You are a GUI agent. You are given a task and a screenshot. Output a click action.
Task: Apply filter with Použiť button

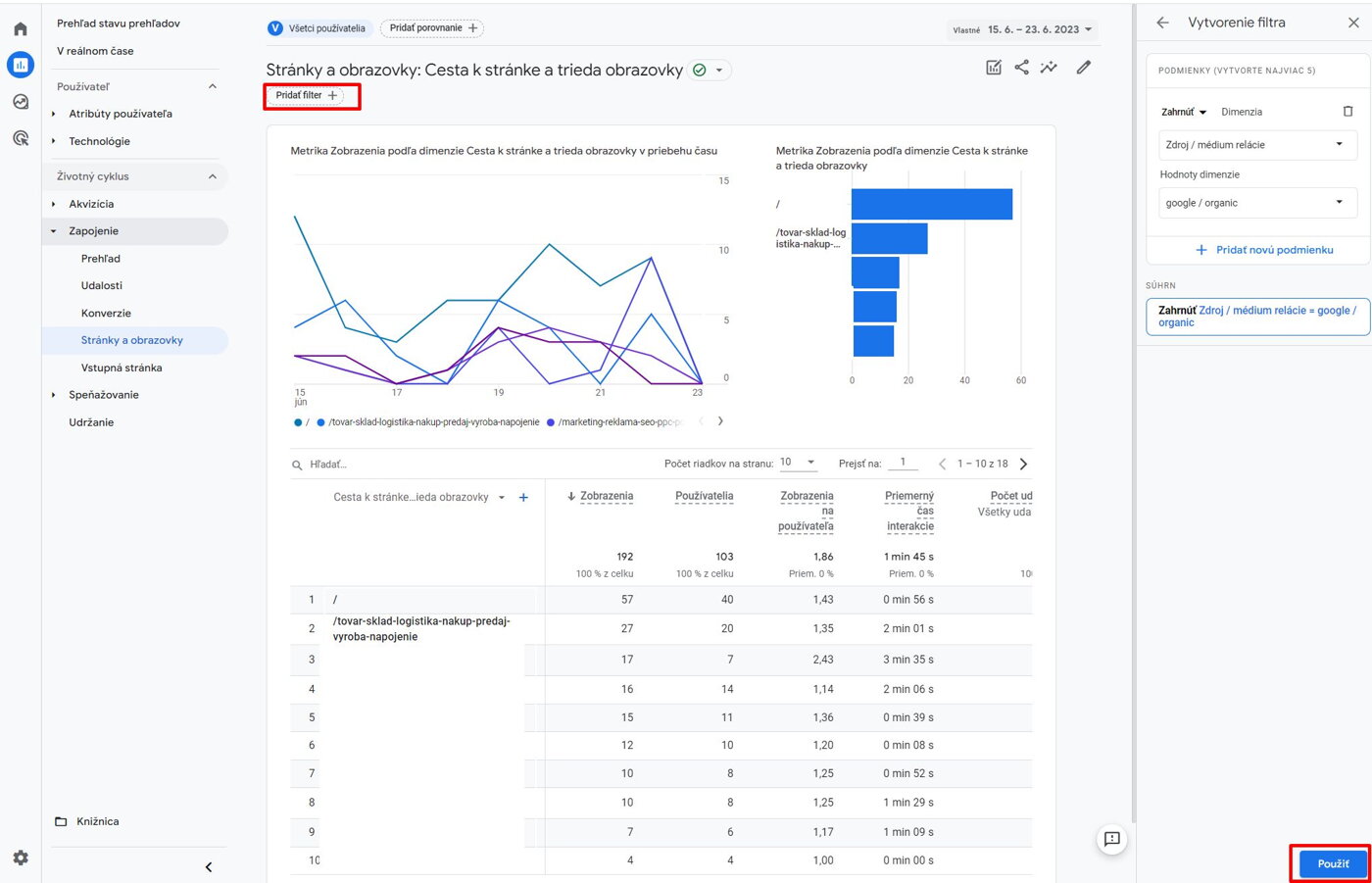[x=1333, y=863]
